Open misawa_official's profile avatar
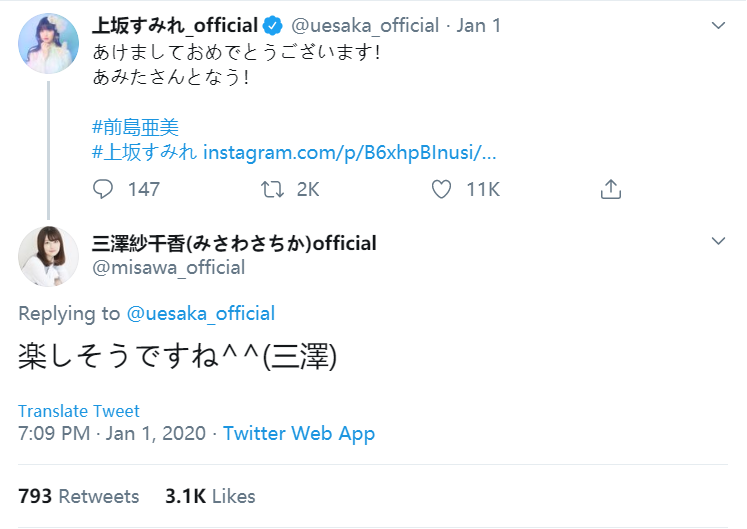The image size is (747, 529). coord(48,256)
